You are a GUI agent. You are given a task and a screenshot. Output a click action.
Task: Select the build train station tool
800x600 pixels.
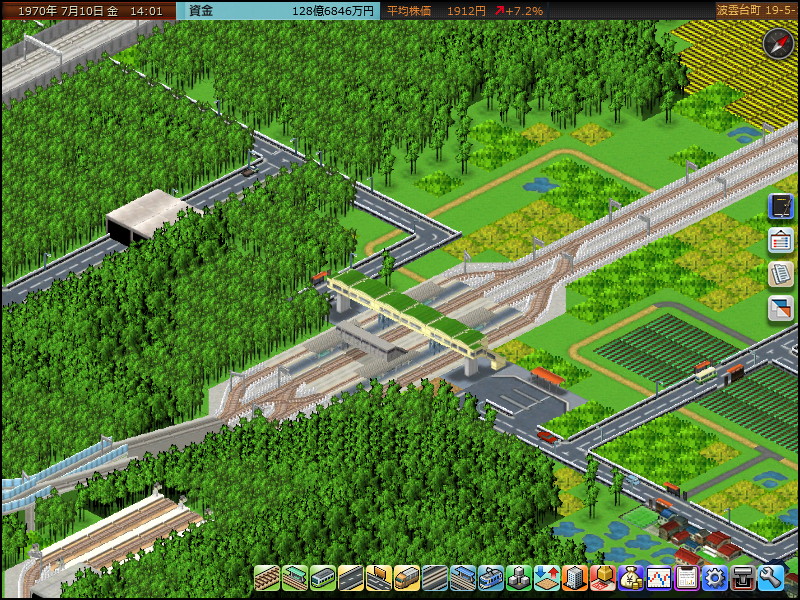[x=295, y=578]
